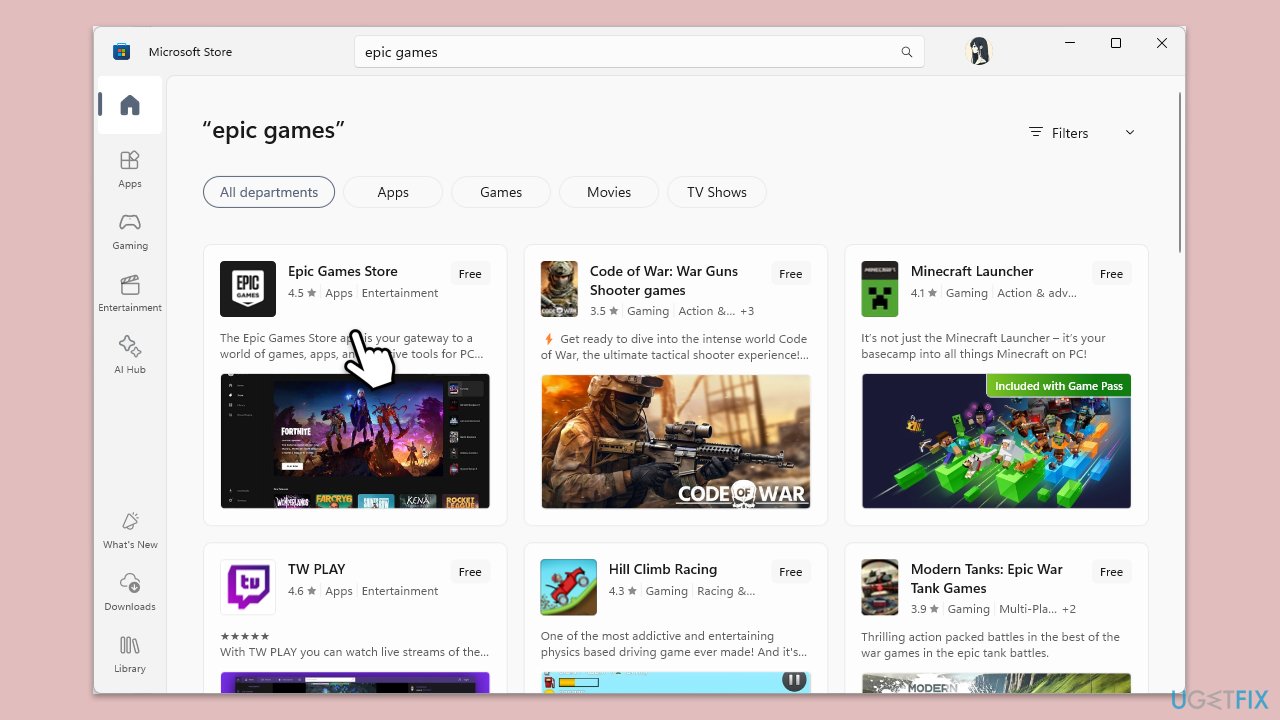1280x720 pixels.
Task: Select the All departments tab
Action: pyautogui.click(x=268, y=192)
